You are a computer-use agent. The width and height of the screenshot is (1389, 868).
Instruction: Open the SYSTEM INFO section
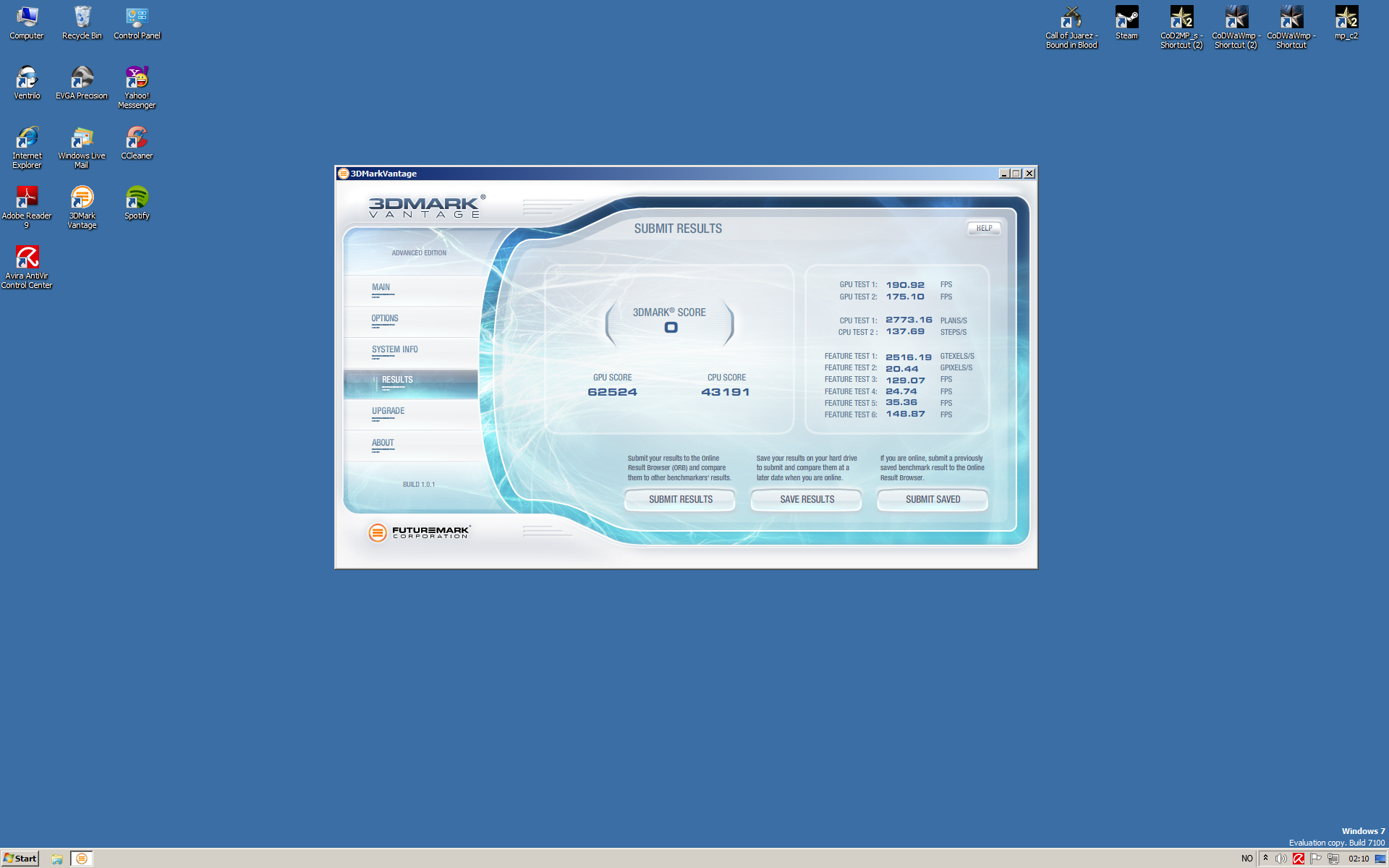point(410,352)
